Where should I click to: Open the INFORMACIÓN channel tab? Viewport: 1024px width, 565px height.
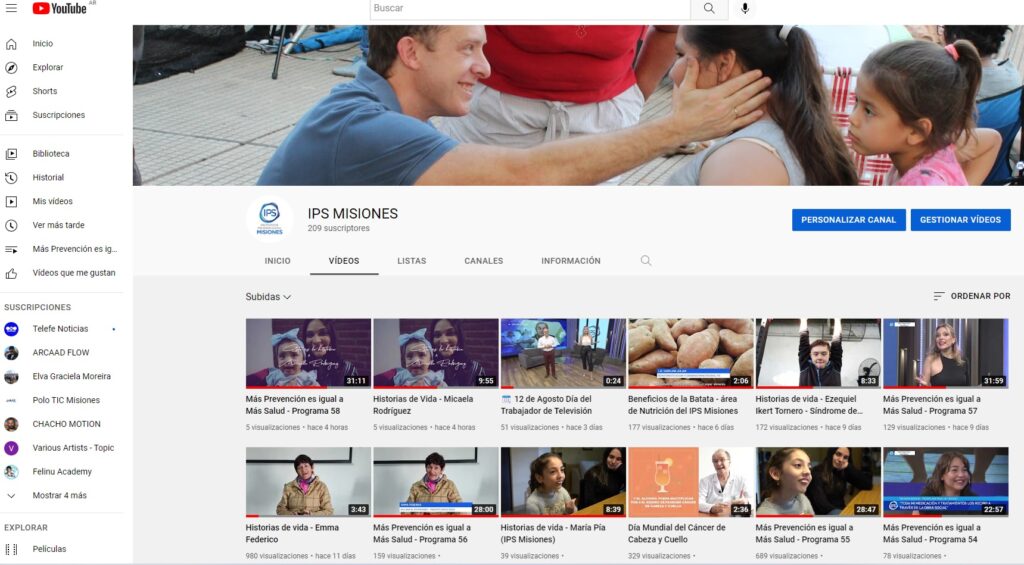(571, 261)
